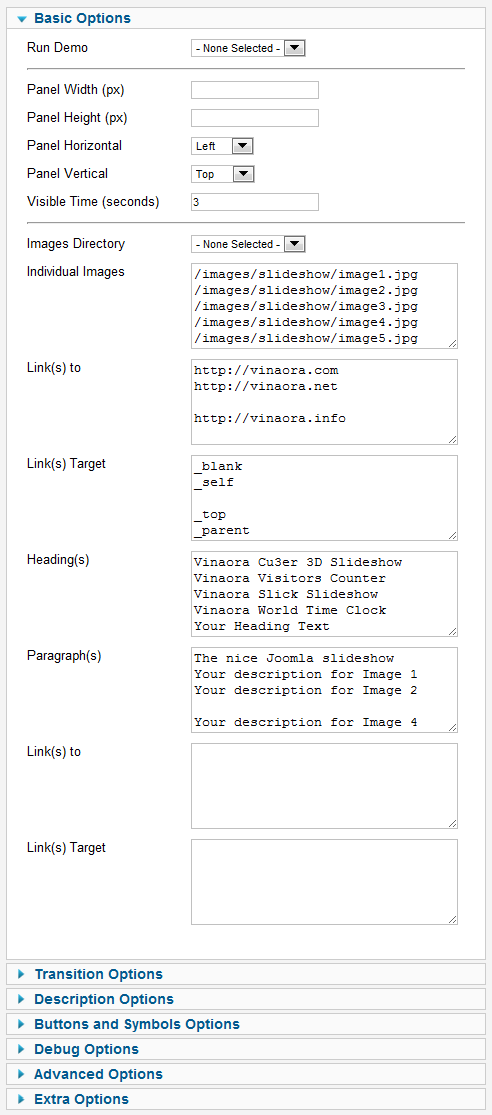The image size is (492, 1115).
Task: Open the Panel Vertical dropdown
Action: [222, 174]
